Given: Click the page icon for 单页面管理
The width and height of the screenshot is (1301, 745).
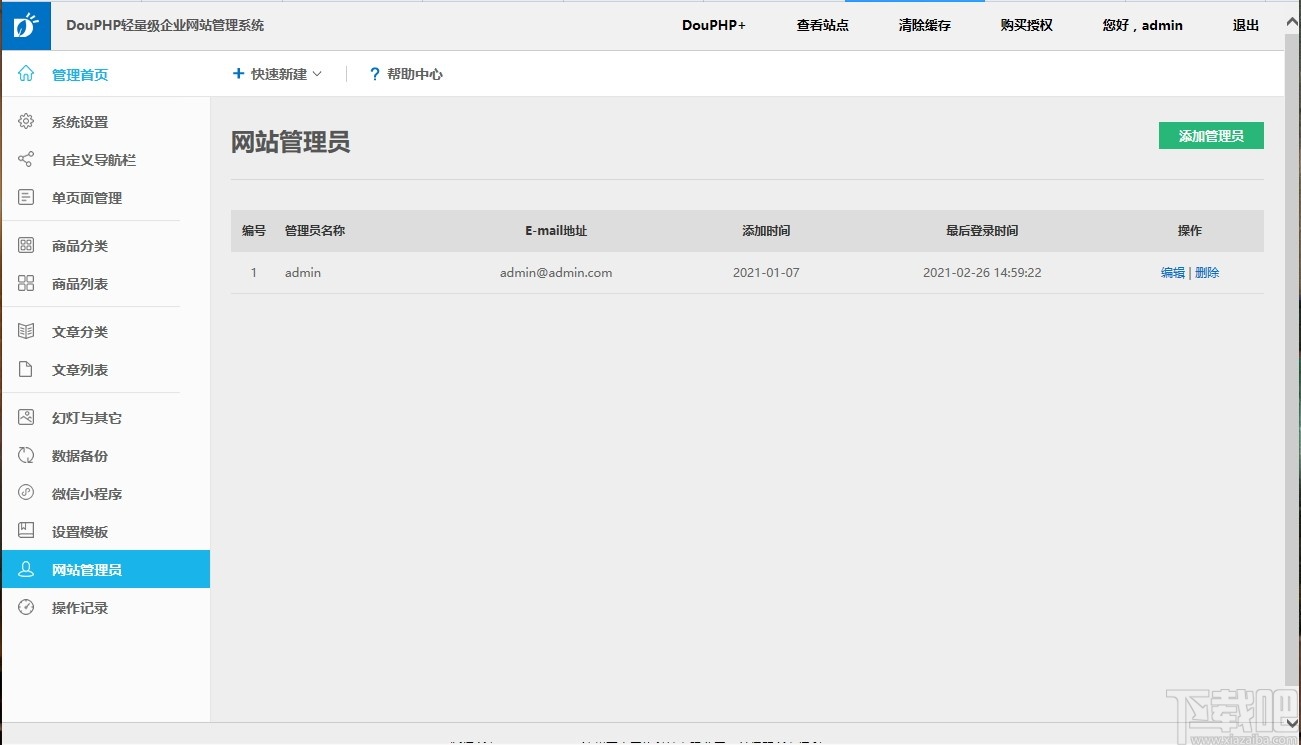Looking at the screenshot, I should [26, 198].
